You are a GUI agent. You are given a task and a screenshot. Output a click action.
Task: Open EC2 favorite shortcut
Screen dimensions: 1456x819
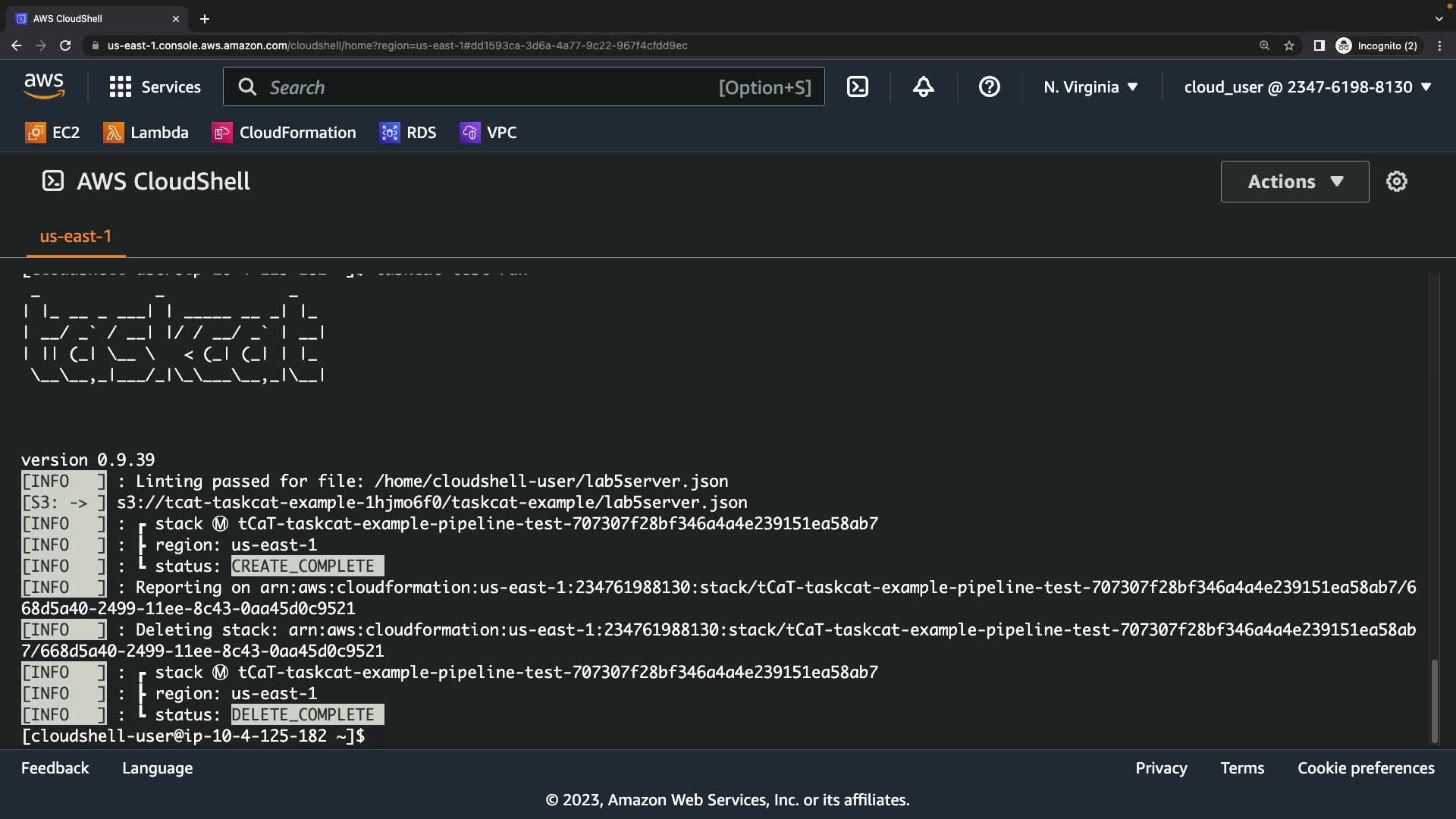coord(52,133)
